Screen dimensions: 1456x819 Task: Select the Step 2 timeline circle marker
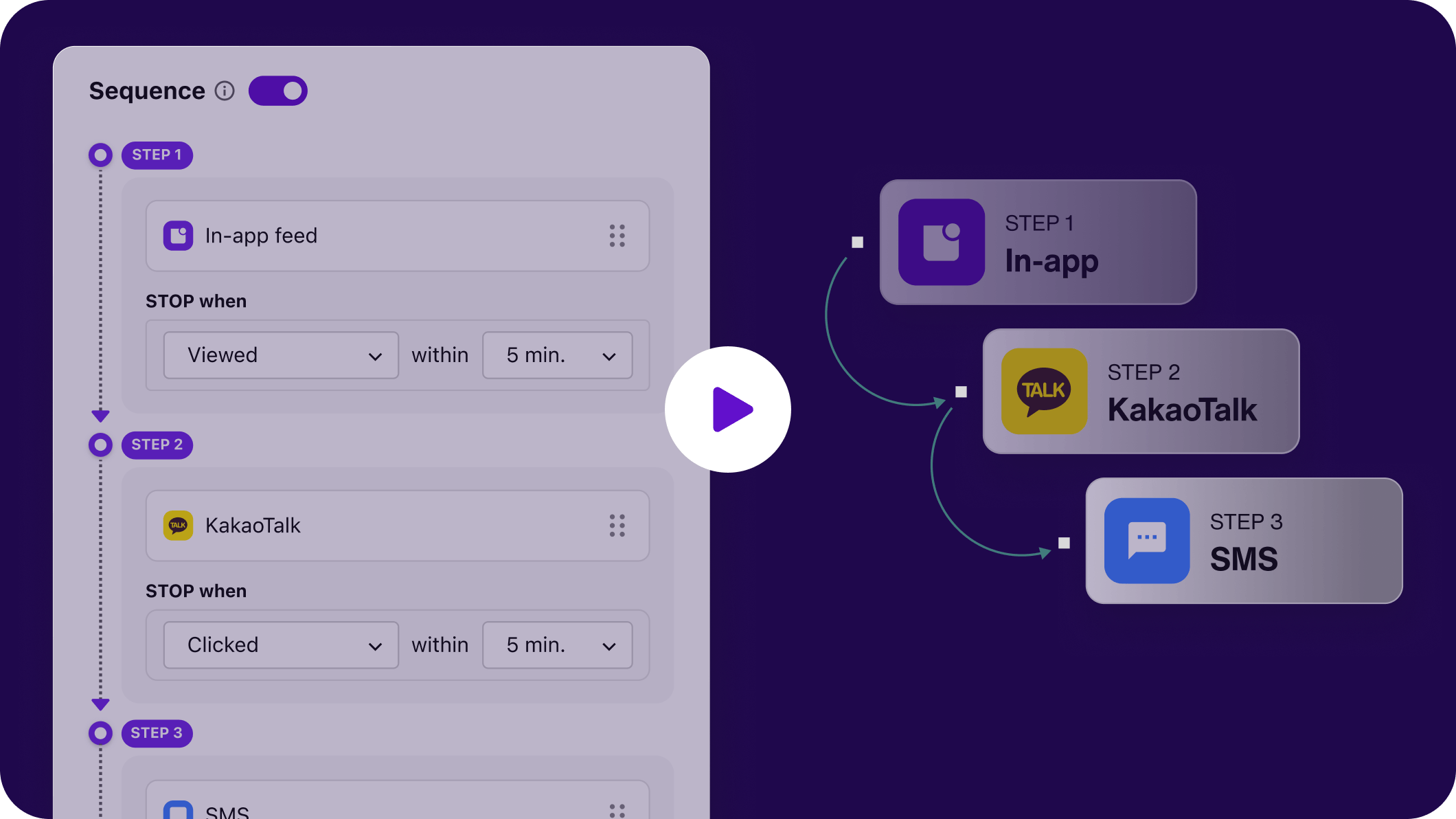point(100,445)
